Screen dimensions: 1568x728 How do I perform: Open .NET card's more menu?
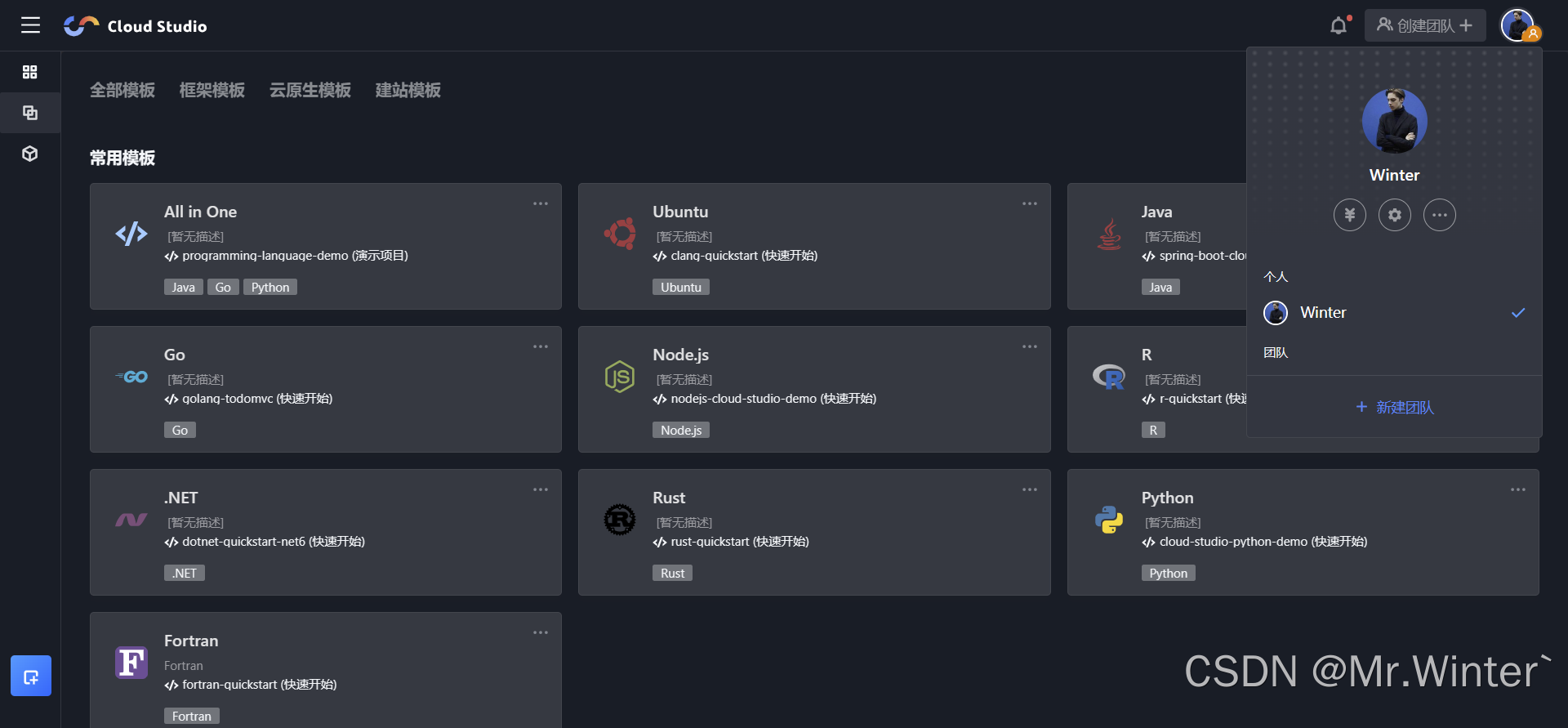(541, 489)
